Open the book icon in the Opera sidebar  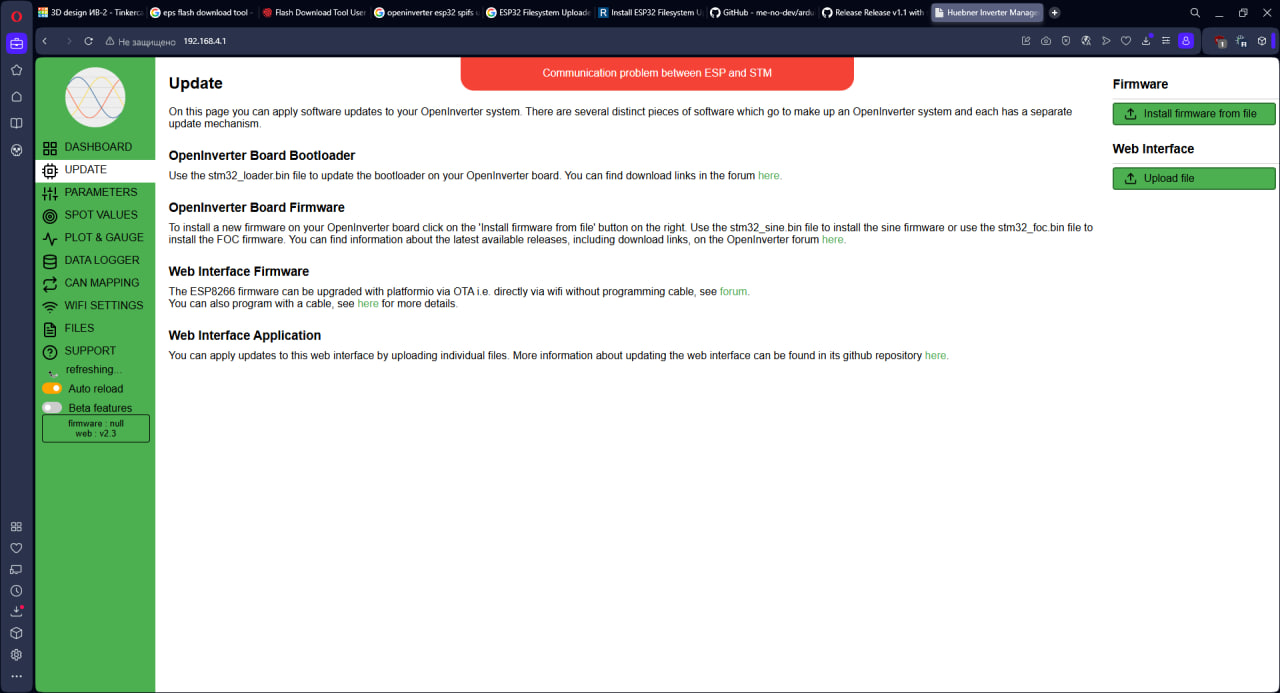[x=16, y=124]
